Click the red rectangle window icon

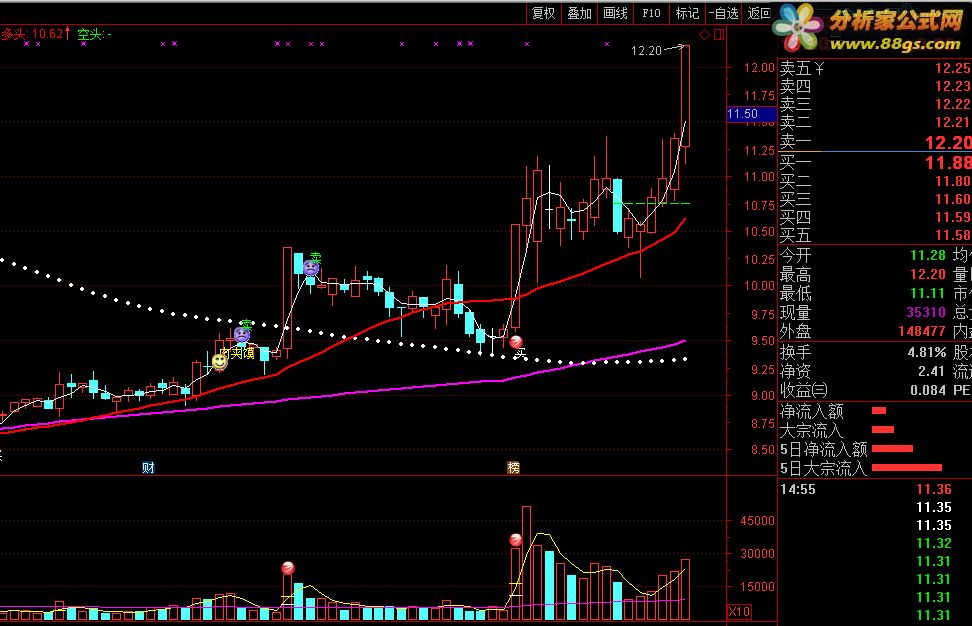point(718,35)
